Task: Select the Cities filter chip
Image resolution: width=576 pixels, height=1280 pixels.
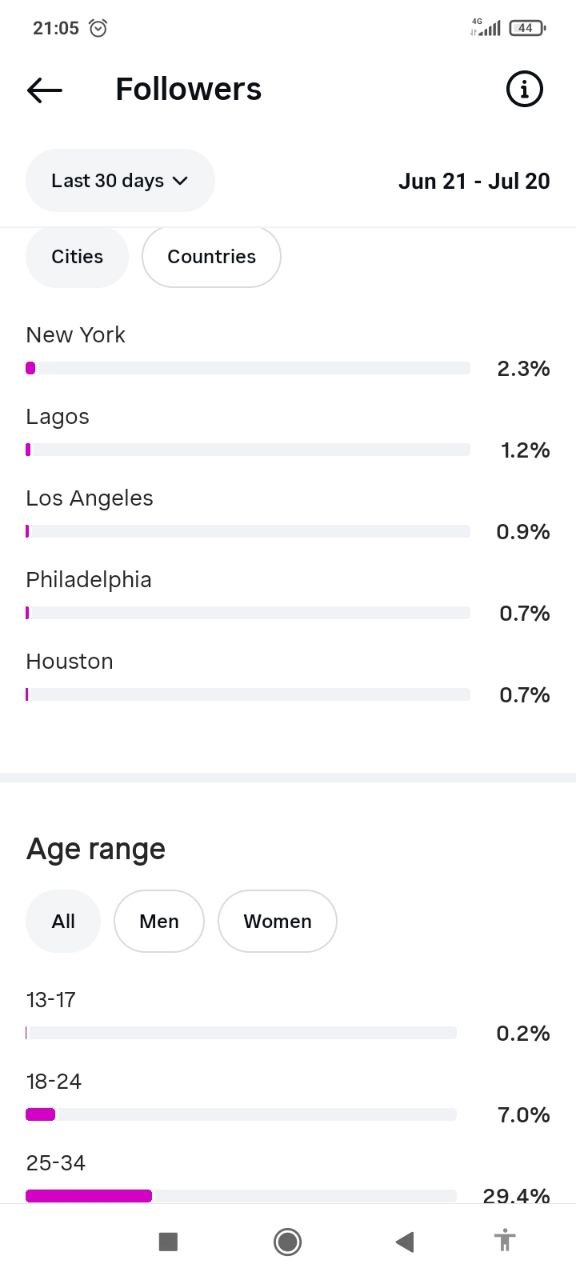Action: point(77,257)
